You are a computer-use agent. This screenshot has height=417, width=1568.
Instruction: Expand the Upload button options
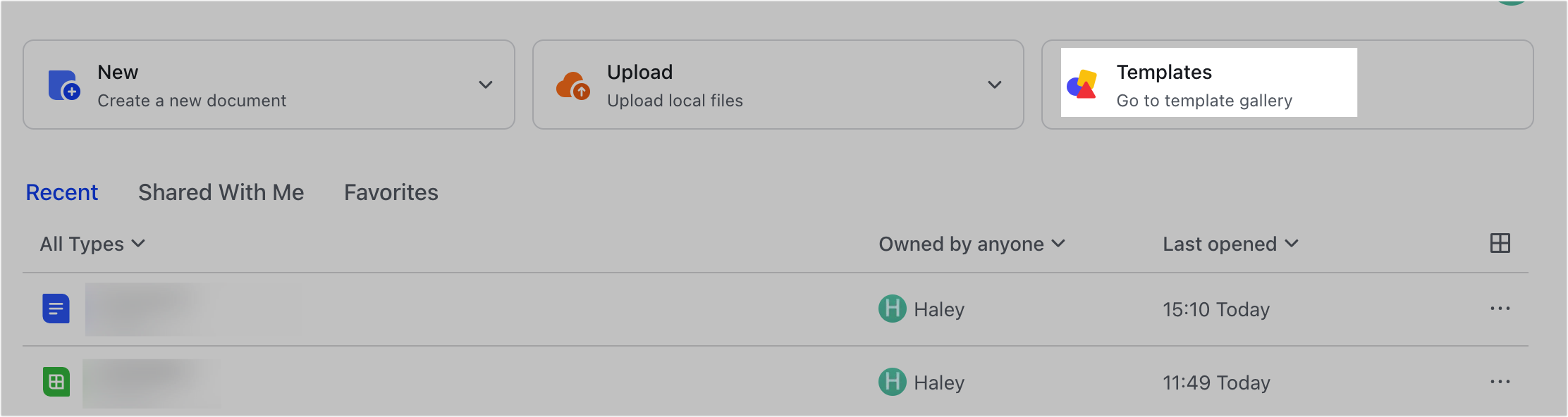pos(994,84)
